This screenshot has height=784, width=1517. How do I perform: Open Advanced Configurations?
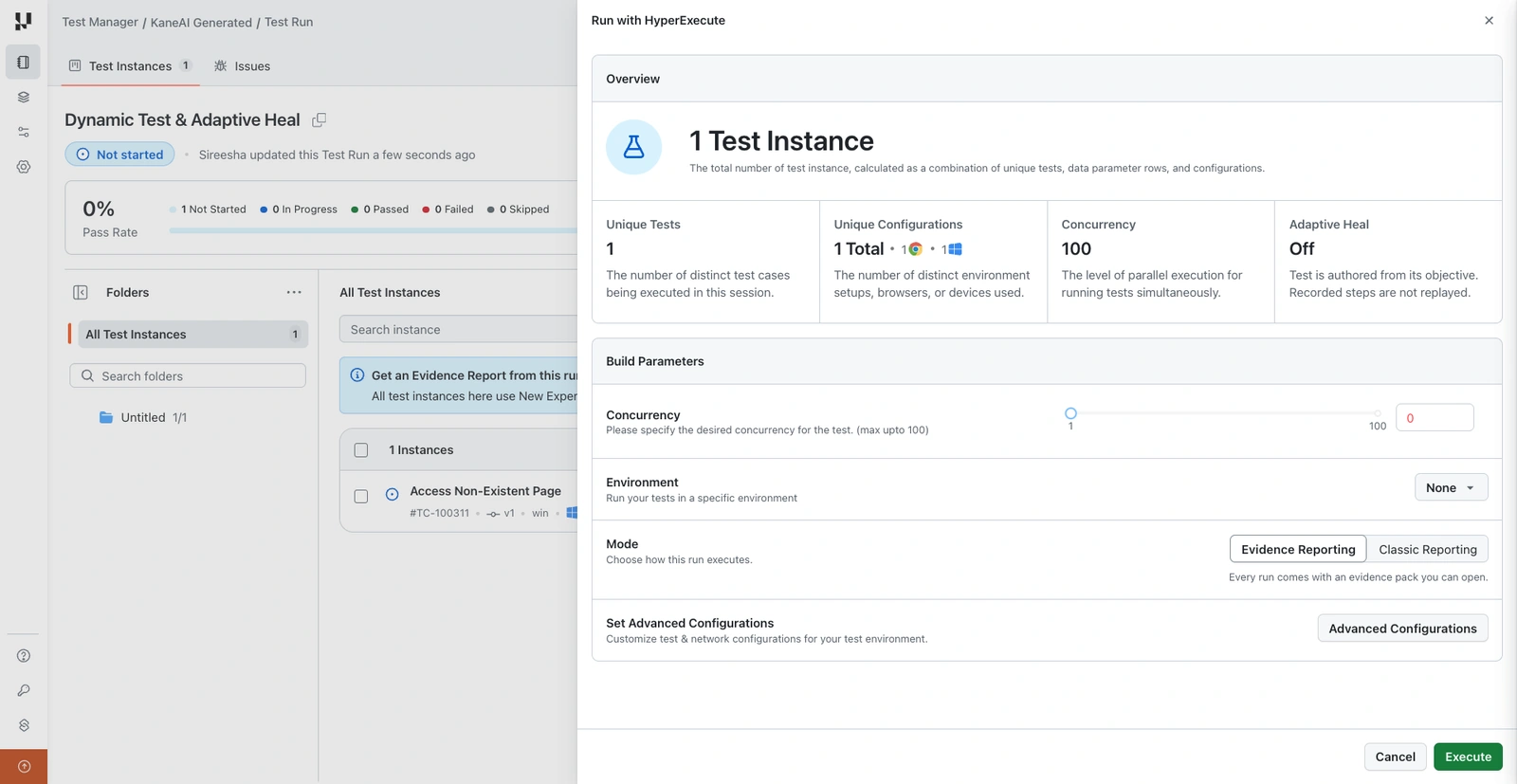pos(1402,629)
